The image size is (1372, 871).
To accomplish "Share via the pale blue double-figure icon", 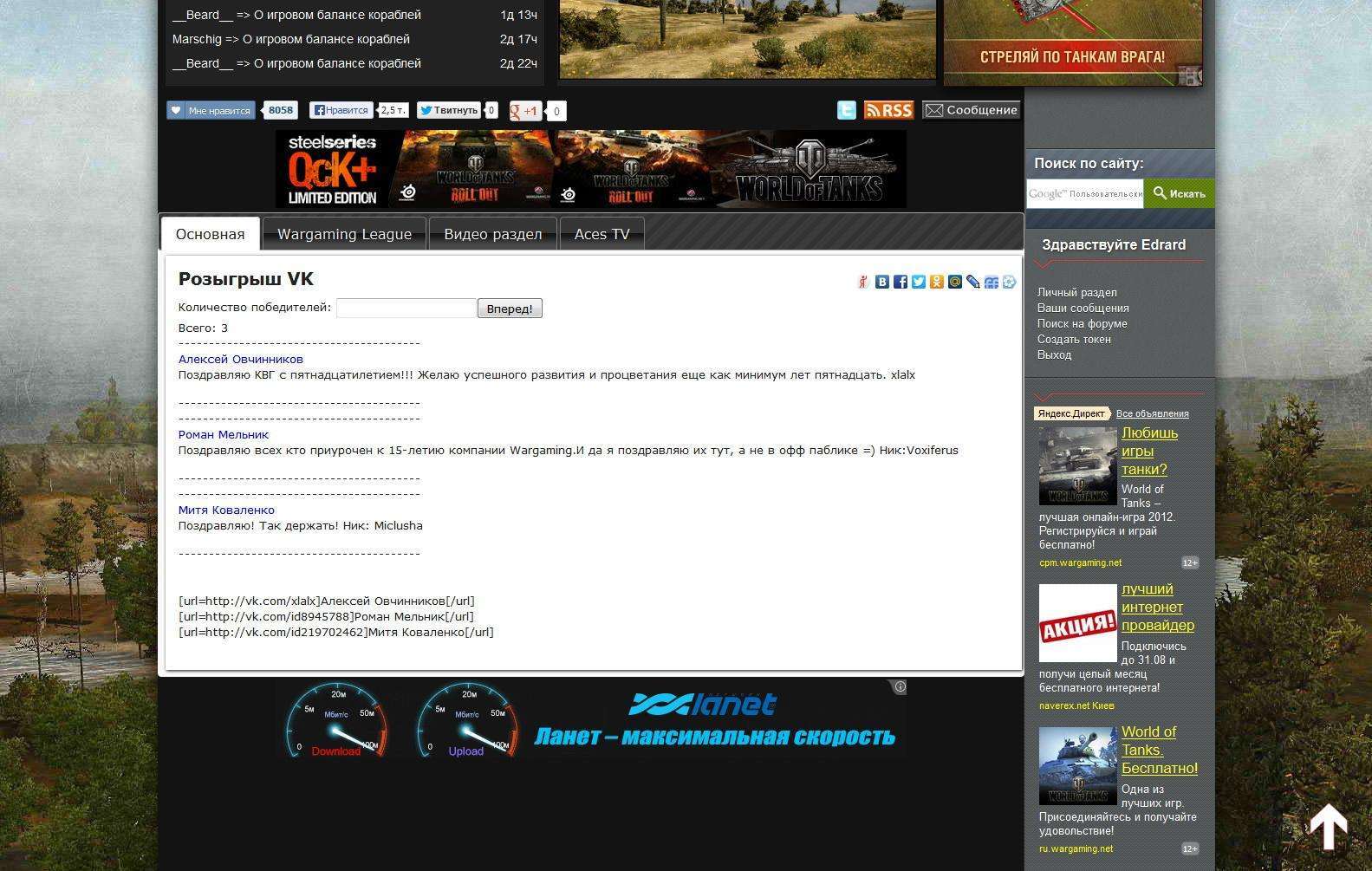I will 992,282.
